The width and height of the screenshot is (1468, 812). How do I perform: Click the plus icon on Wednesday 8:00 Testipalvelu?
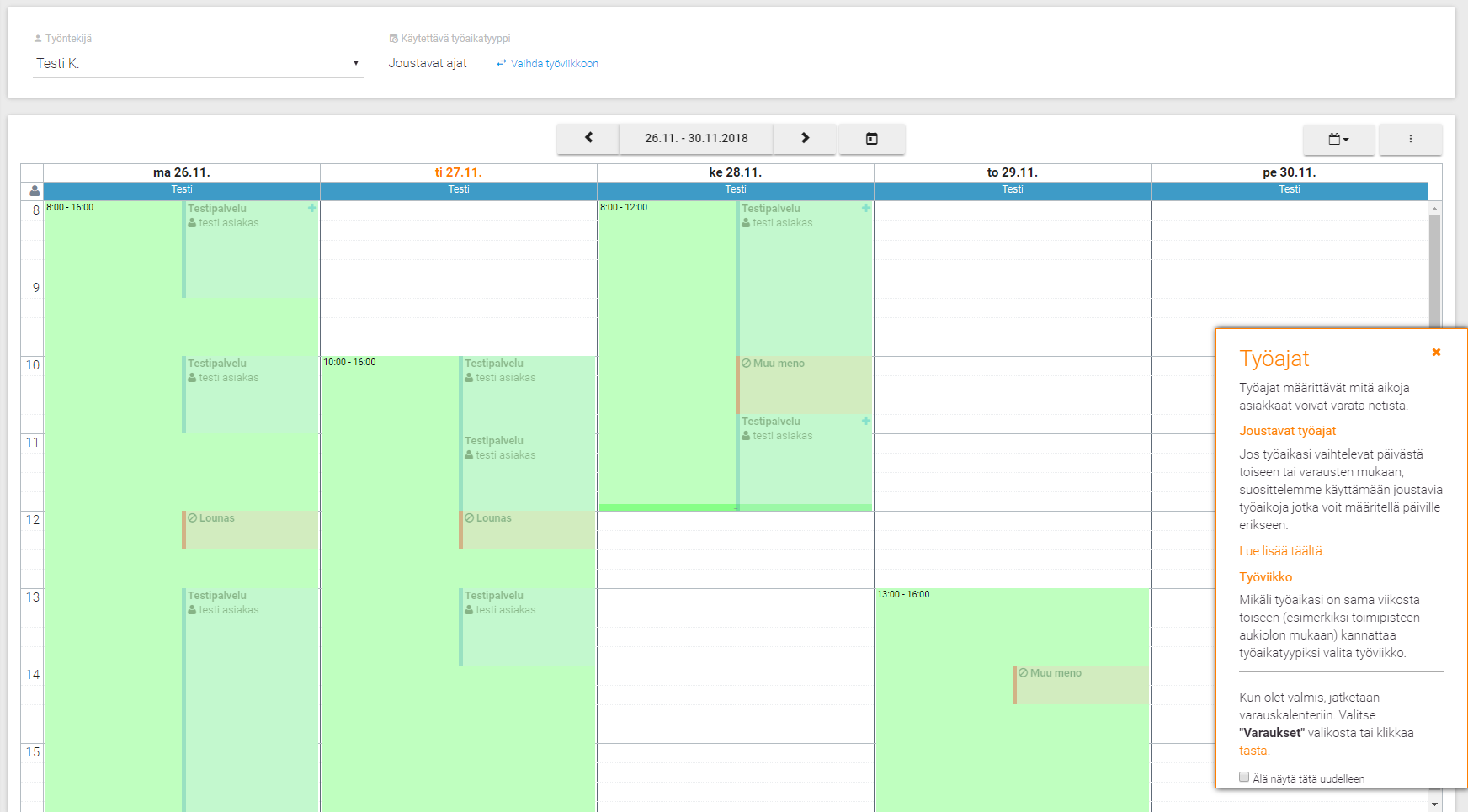[866, 208]
